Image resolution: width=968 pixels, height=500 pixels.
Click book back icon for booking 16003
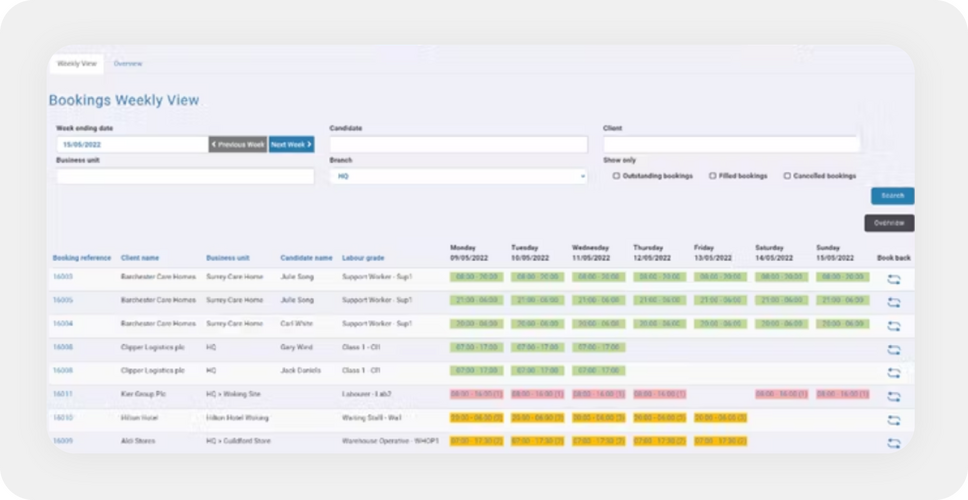click(893, 279)
